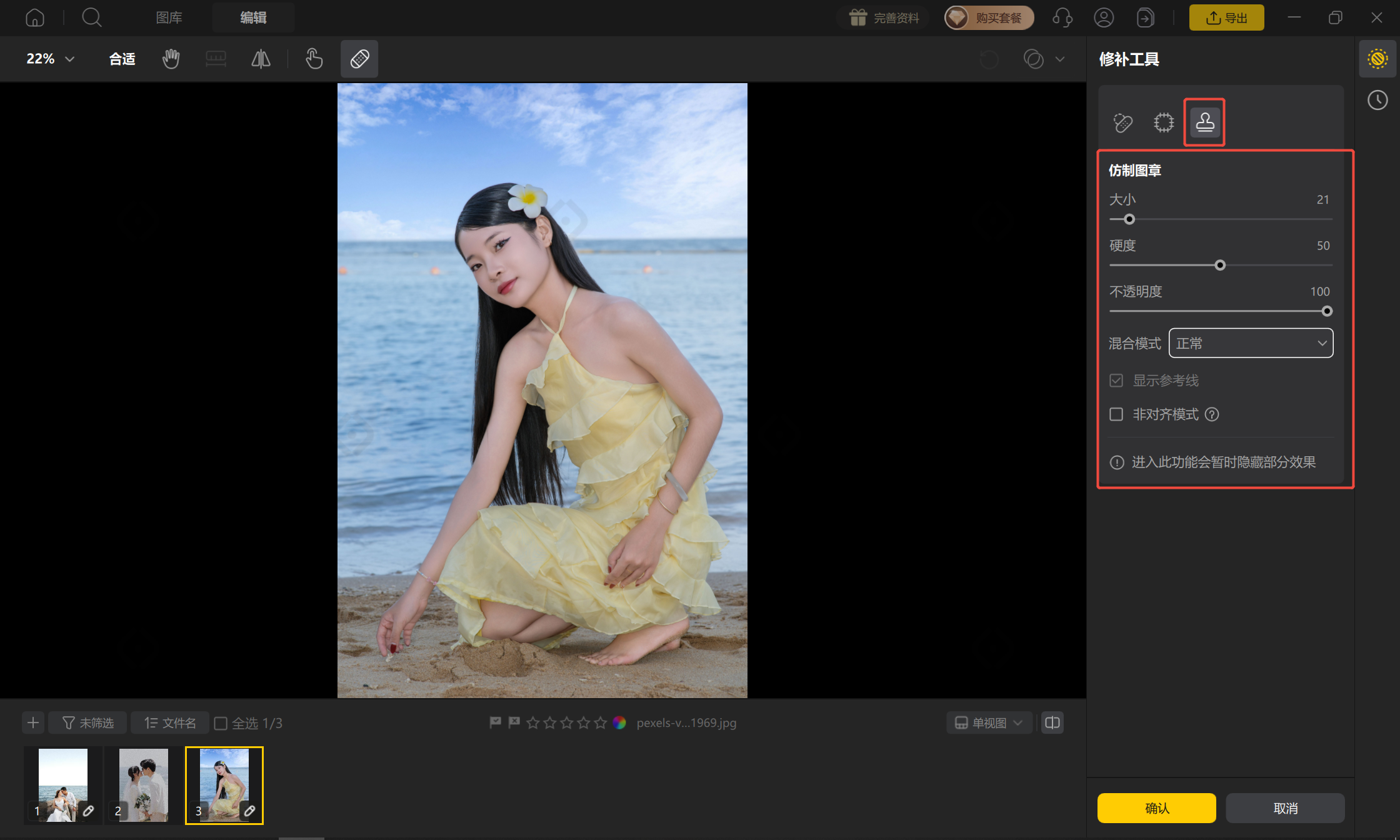
Task: Click the home icon
Action: pos(35,17)
